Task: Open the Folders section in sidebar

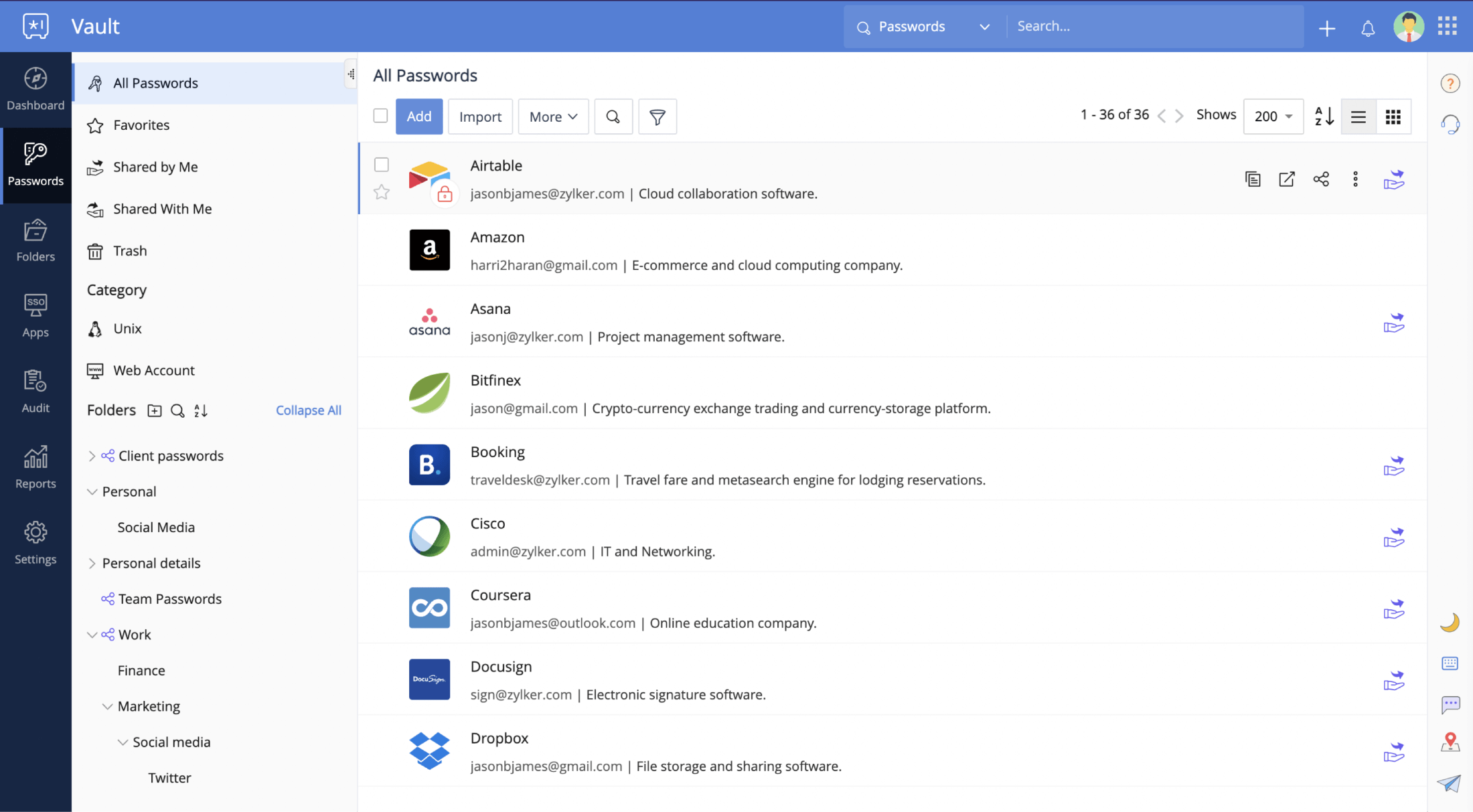Action: [x=35, y=240]
